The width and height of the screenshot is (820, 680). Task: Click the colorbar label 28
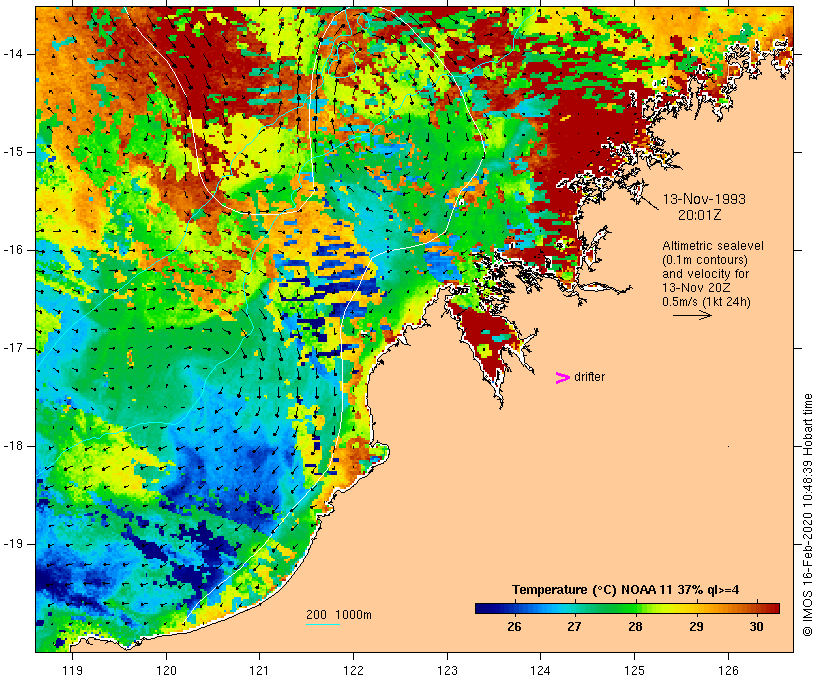(635, 627)
